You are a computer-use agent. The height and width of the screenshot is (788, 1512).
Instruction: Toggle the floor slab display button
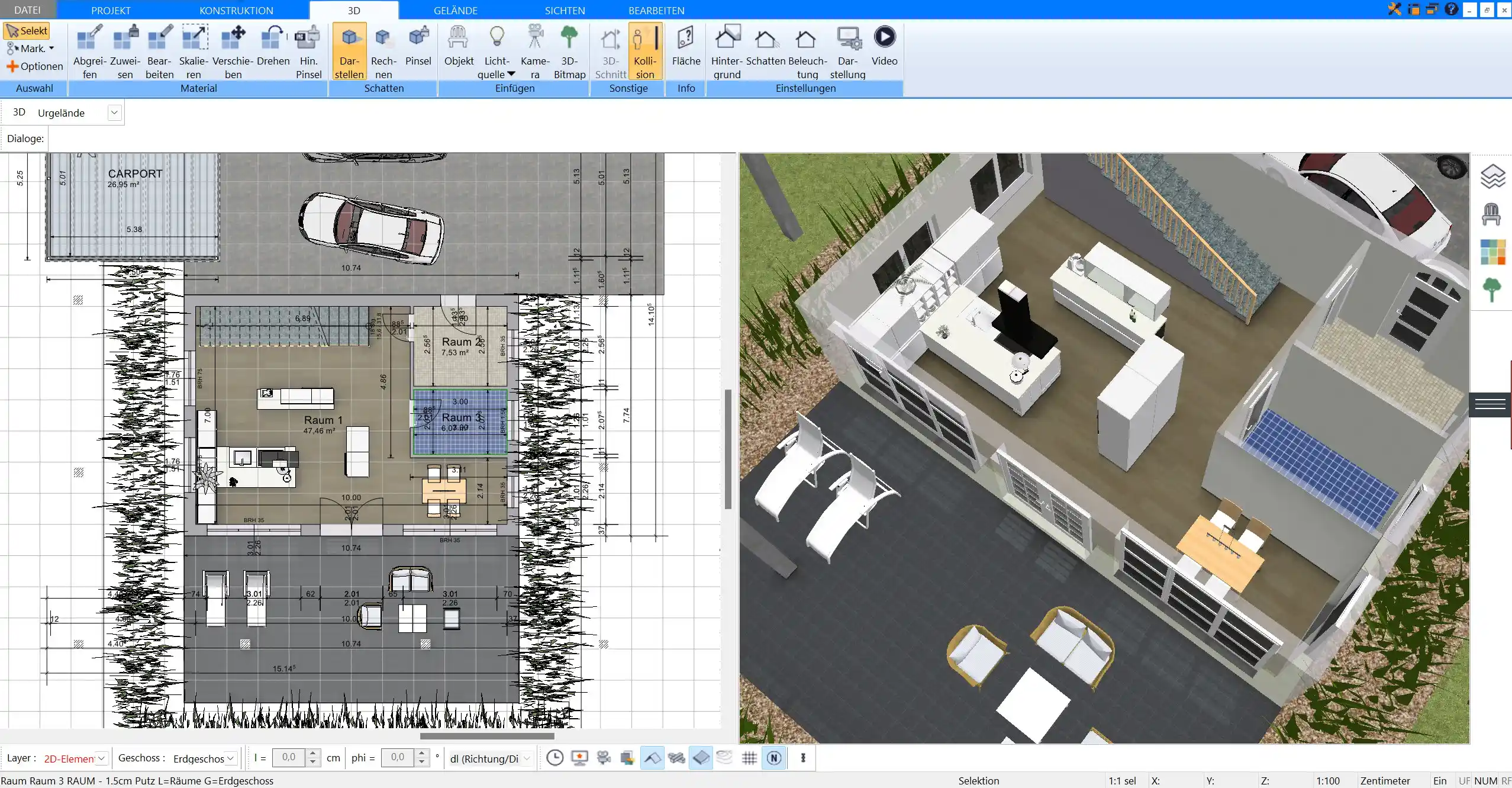[701, 758]
